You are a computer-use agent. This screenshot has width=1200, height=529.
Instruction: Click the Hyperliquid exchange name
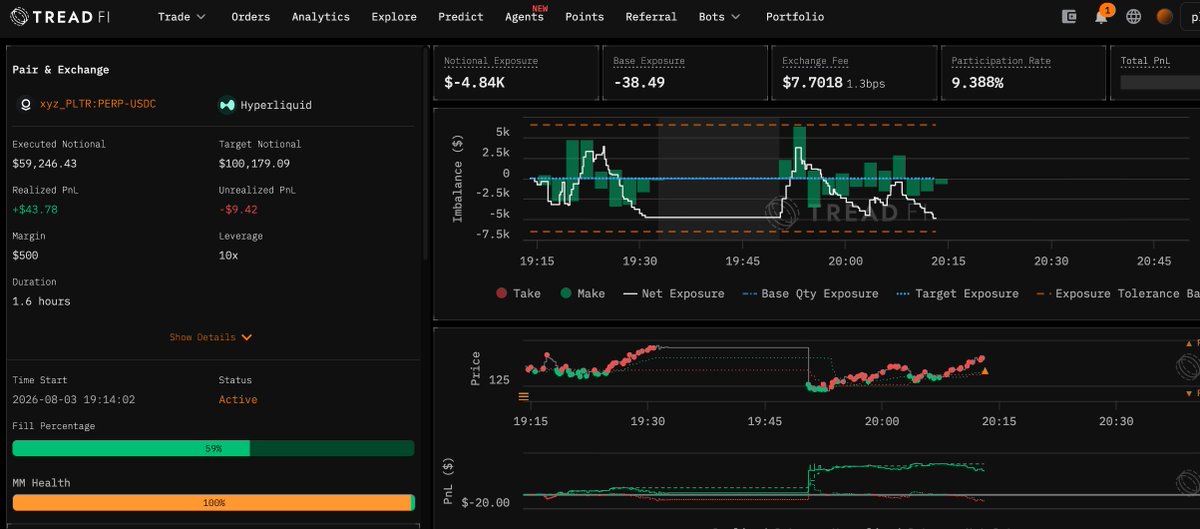coord(276,104)
